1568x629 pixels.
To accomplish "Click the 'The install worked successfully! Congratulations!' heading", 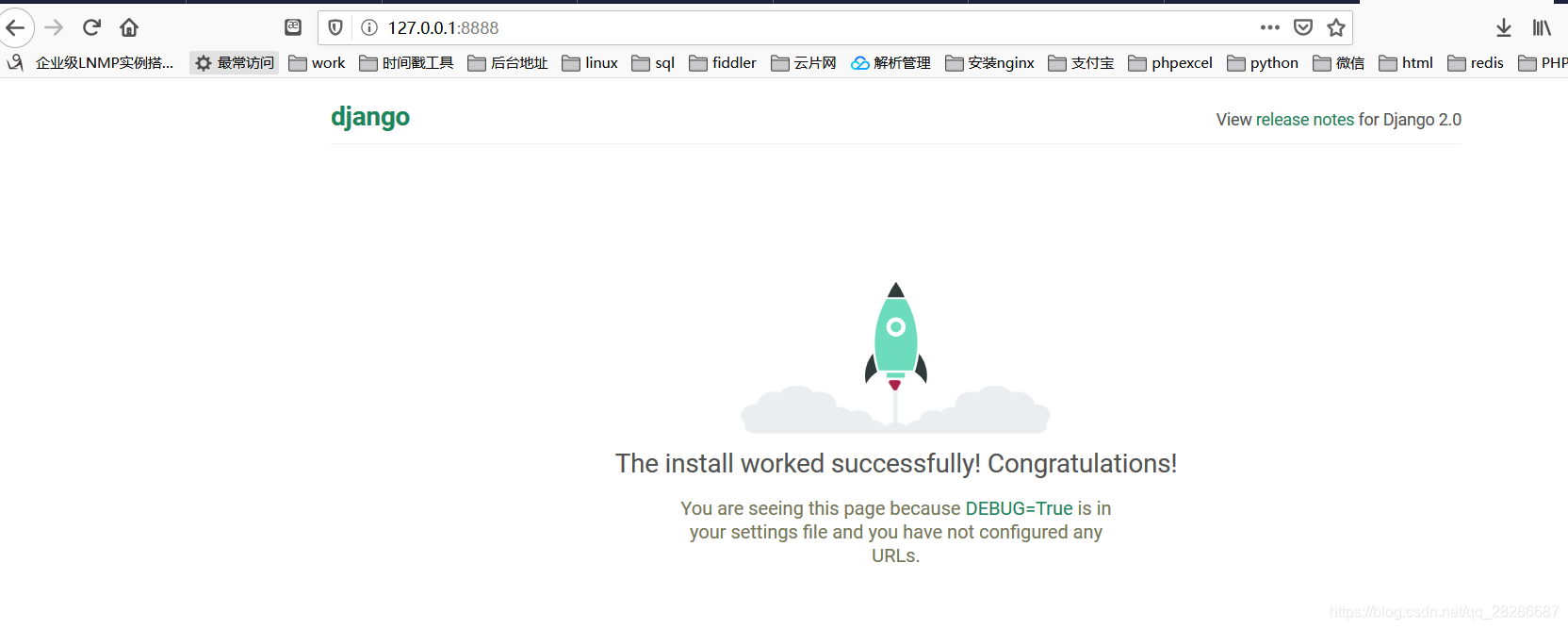I will (896, 464).
